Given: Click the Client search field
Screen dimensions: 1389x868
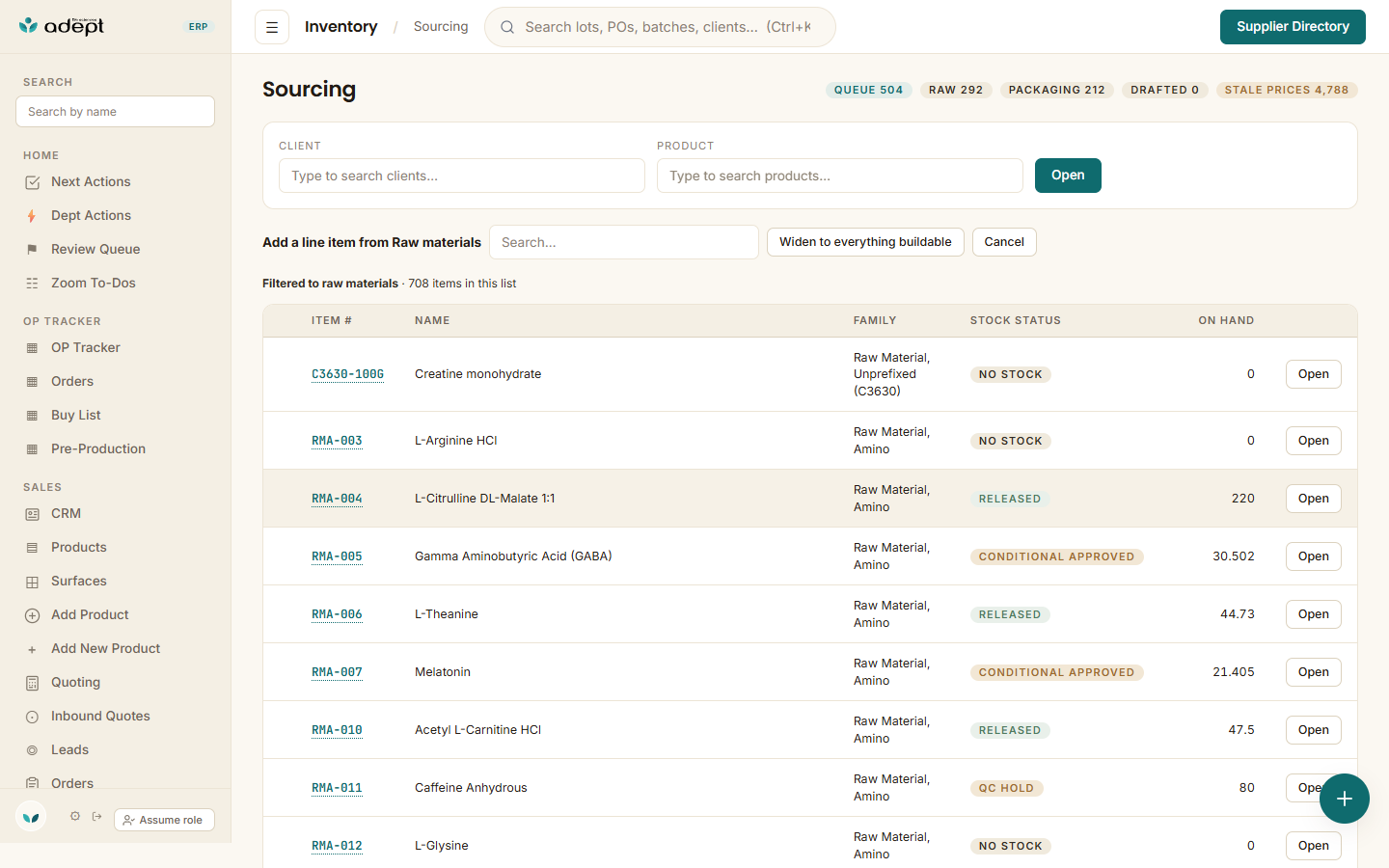Looking at the screenshot, I should (462, 176).
